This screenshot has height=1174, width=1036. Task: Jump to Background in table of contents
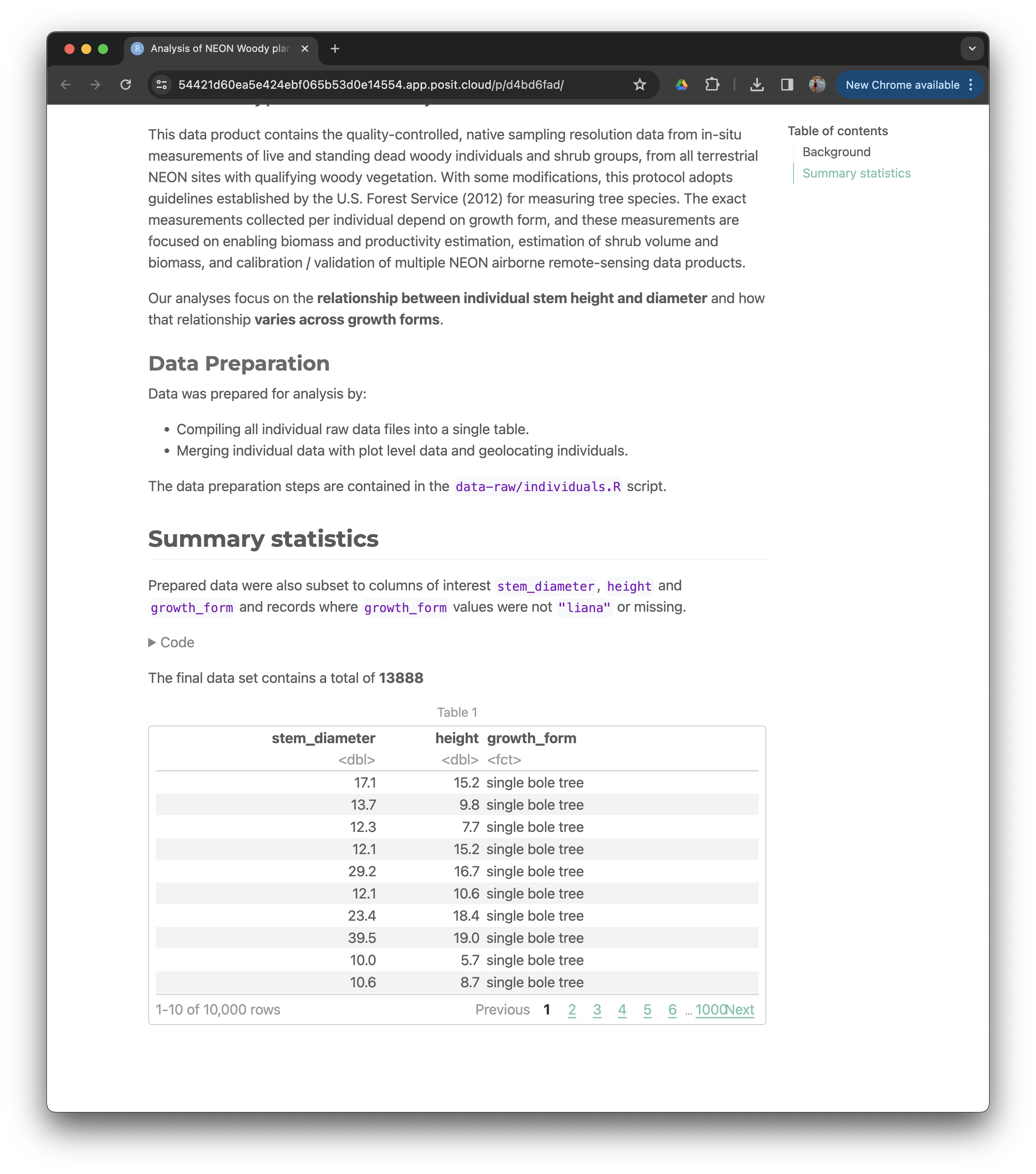click(836, 152)
